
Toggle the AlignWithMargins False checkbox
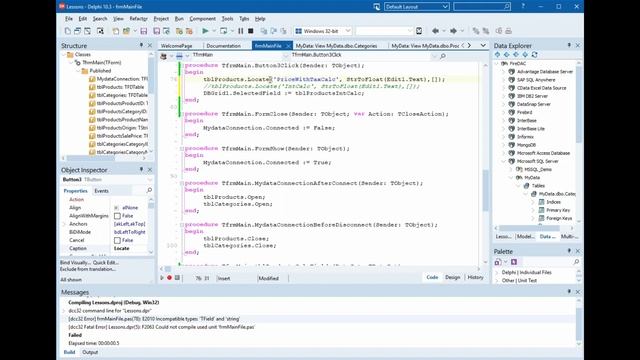point(118,216)
